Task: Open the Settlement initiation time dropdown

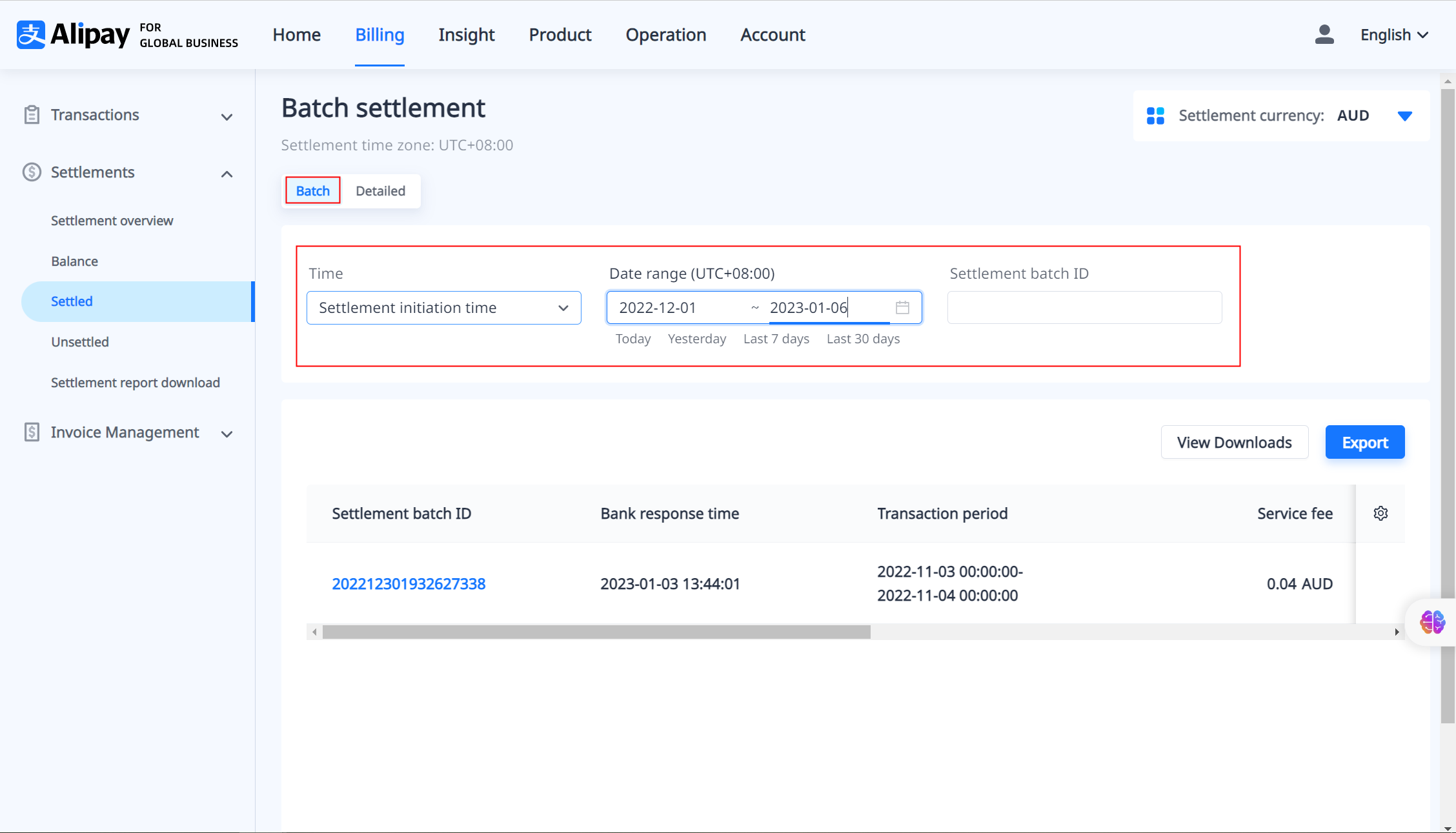Action: point(443,308)
